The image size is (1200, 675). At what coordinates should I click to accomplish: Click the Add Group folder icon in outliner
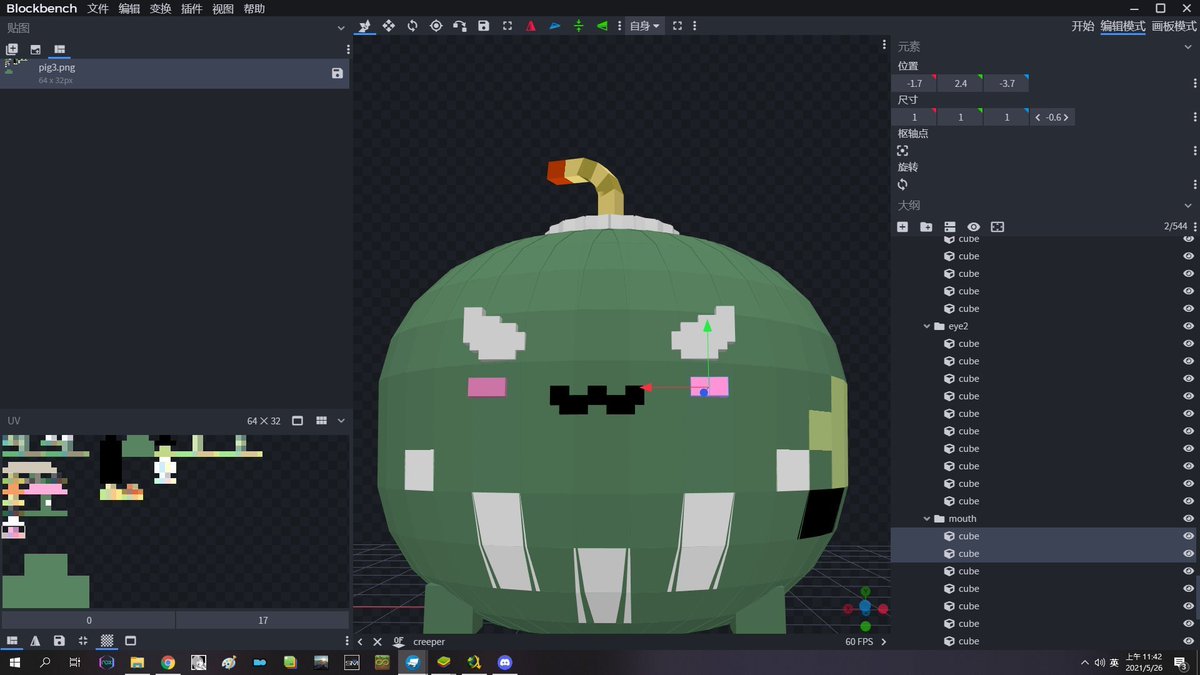pos(926,227)
